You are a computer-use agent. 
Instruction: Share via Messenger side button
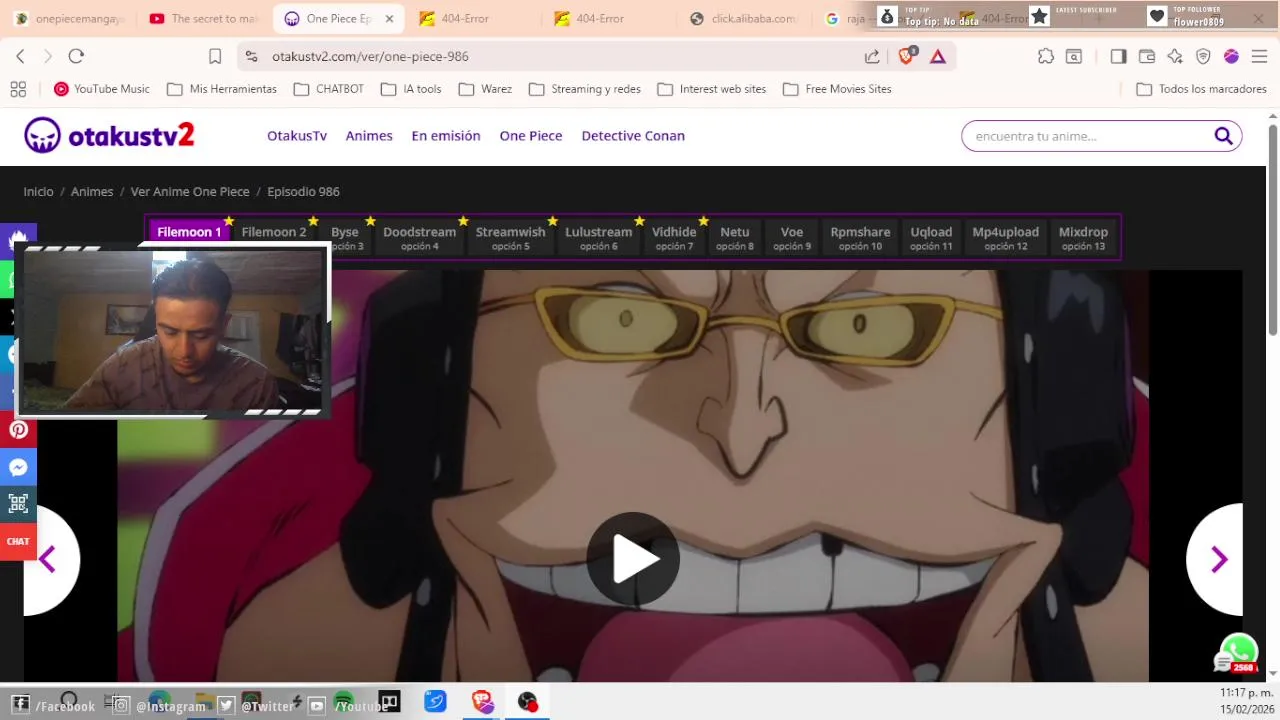click(18, 467)
